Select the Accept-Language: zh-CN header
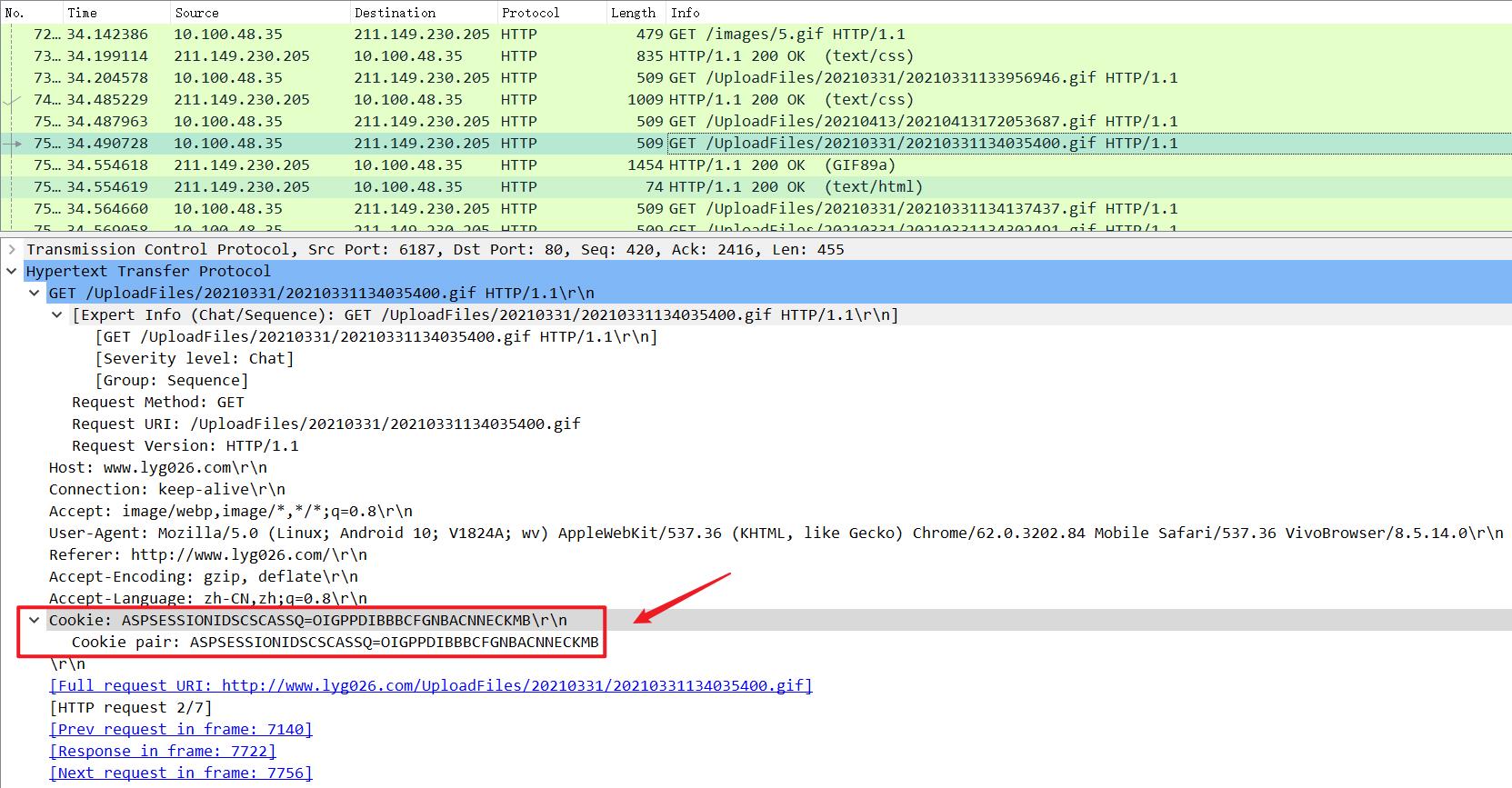1512x788 pixels. [x=208, y=598]
